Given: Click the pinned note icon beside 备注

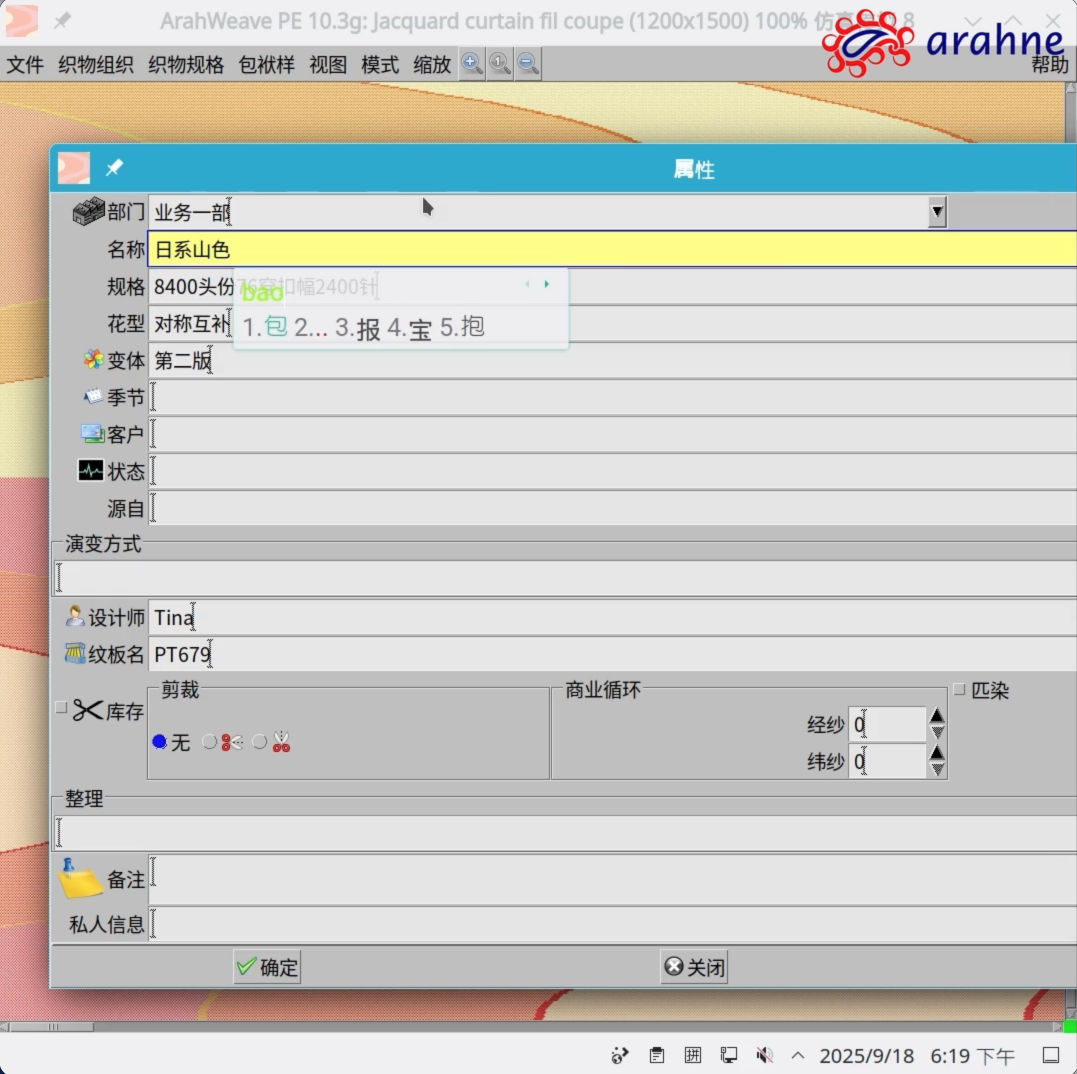Looking at the screenshot, I should (x=80, y=879).
